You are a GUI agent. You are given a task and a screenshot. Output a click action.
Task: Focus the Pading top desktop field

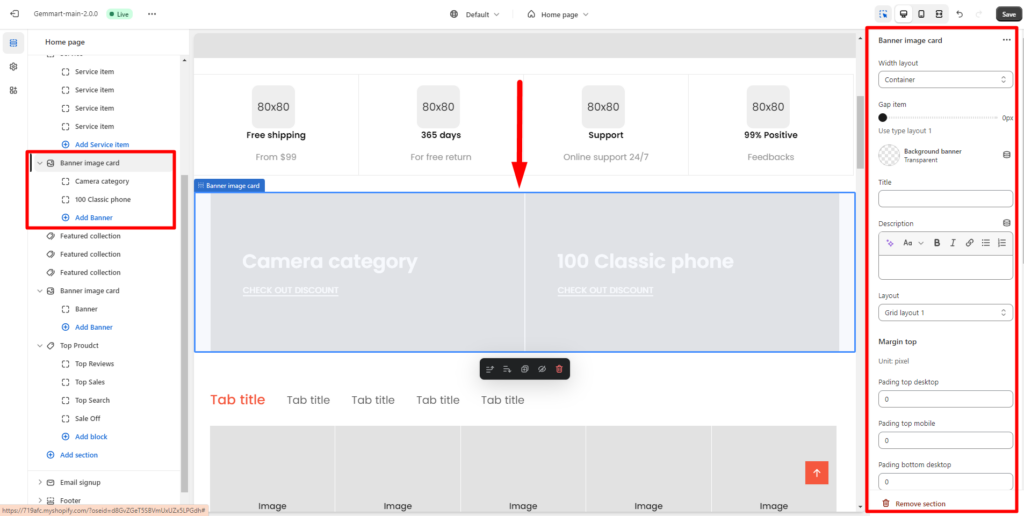pos(945,399)
